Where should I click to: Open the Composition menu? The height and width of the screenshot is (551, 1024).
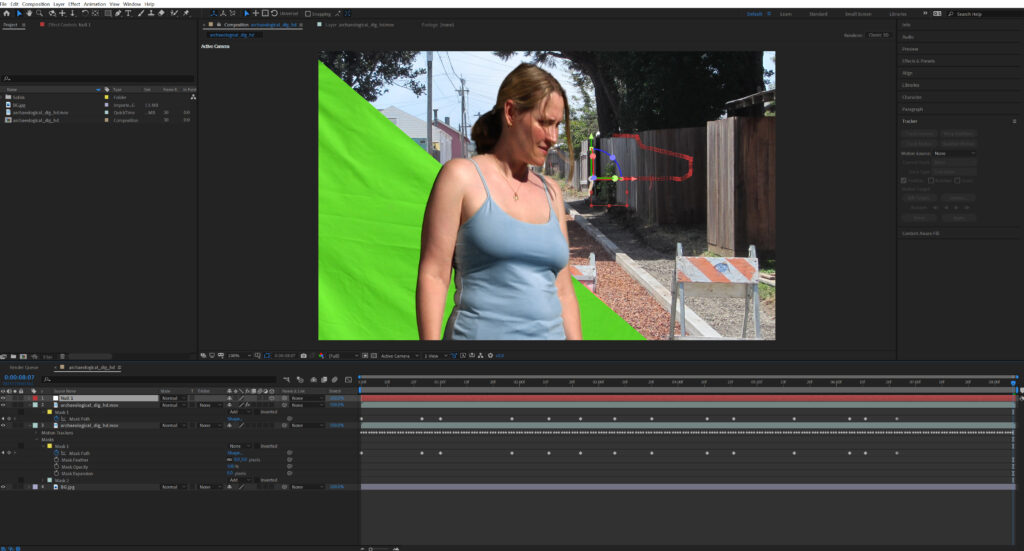(x=37, y=4)
